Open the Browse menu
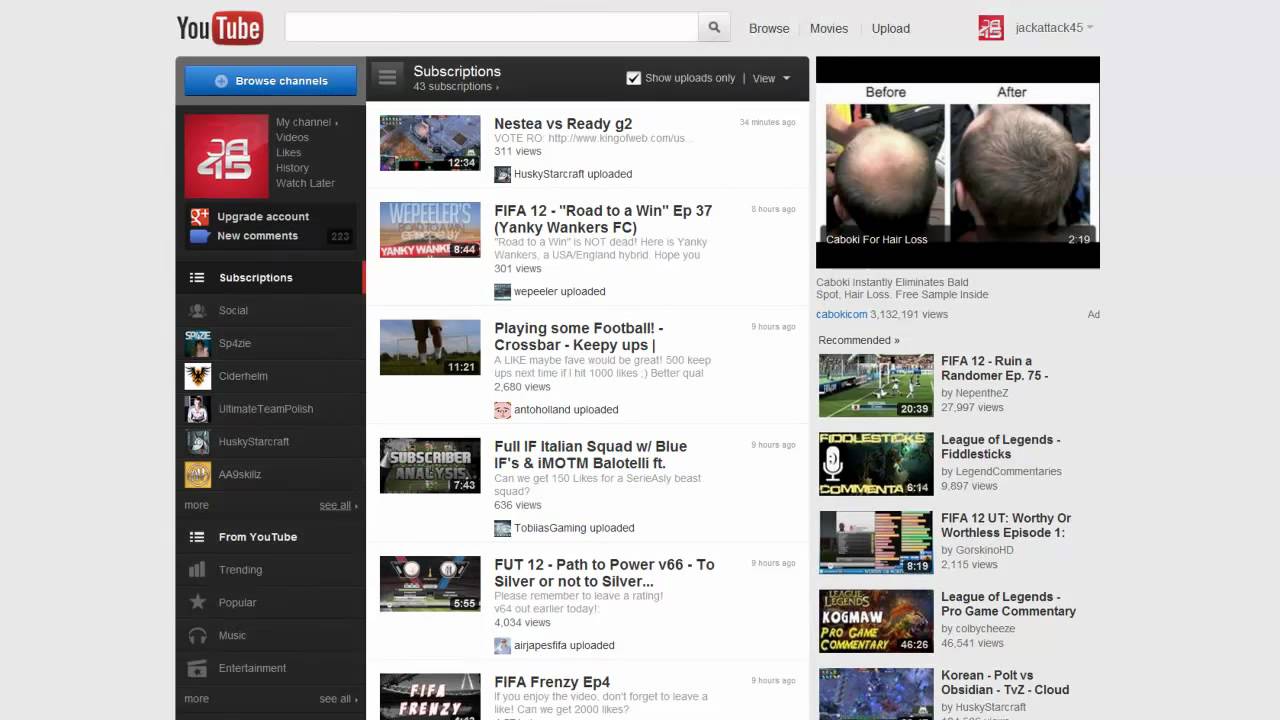The width and height of the screenshot is (1280, 720). click(x=769, y=28)
